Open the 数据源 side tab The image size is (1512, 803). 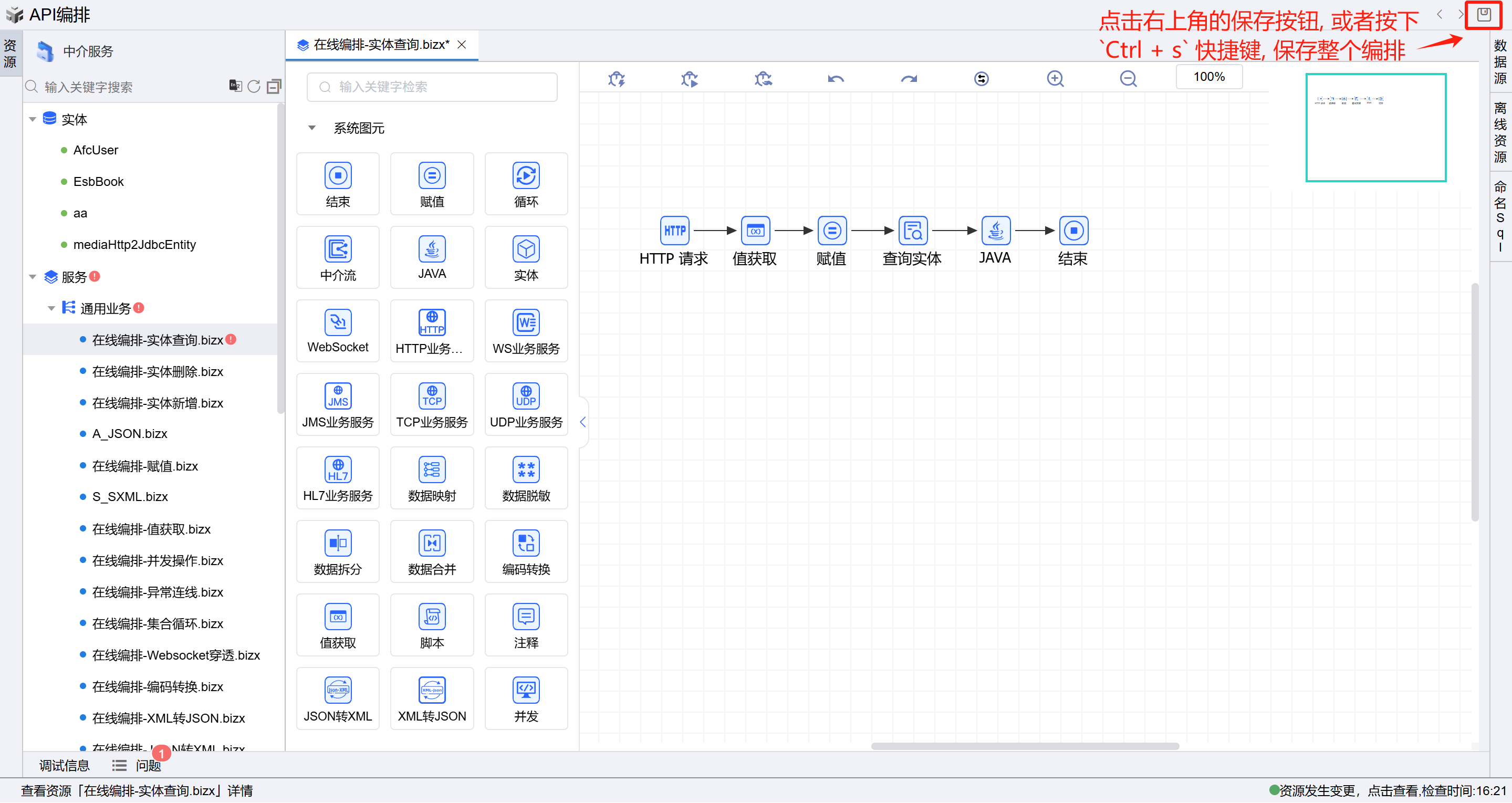pyautogui.click(x=1500, y=61)
